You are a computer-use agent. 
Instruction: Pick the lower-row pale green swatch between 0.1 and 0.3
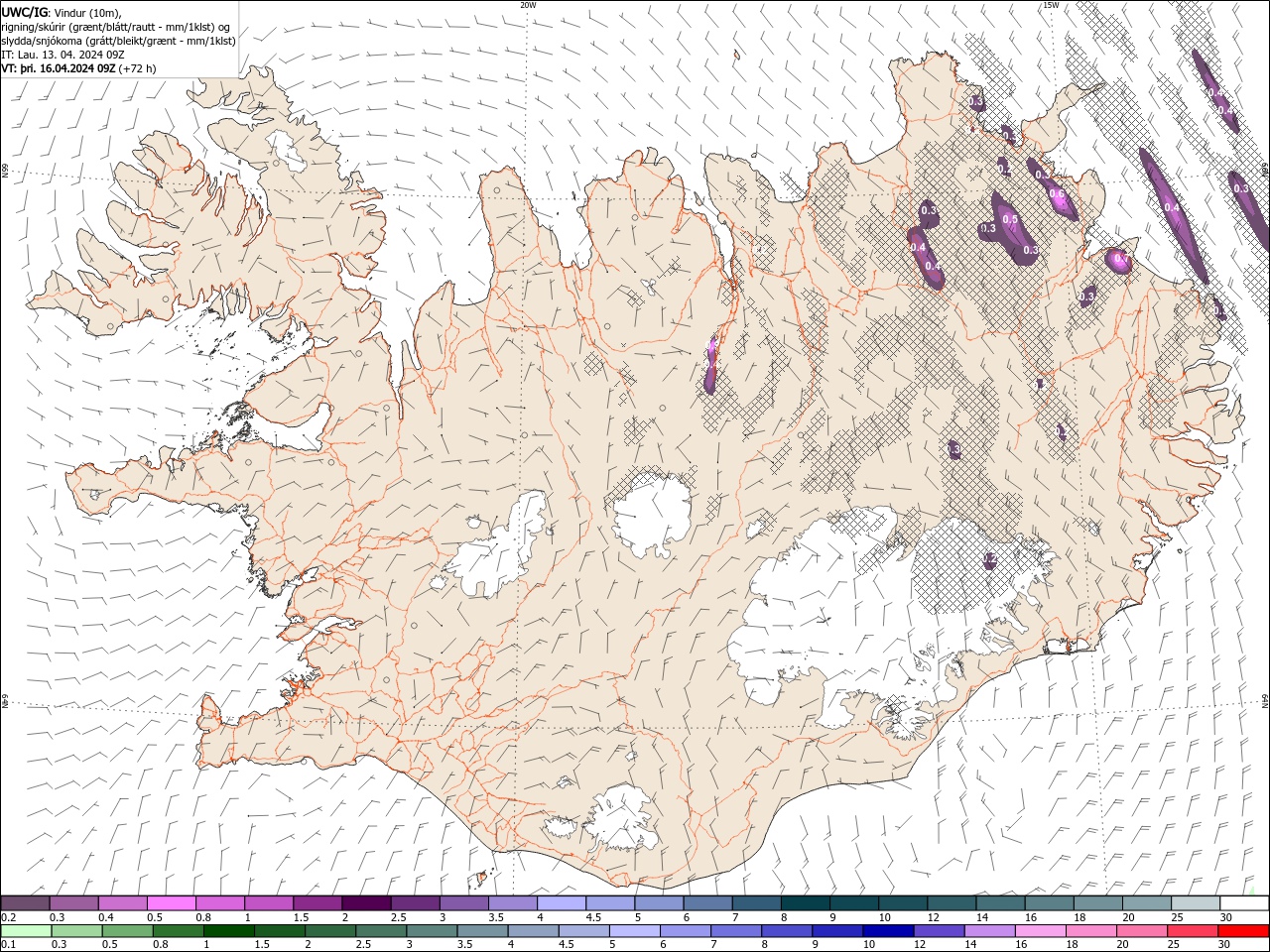(26, 931)
